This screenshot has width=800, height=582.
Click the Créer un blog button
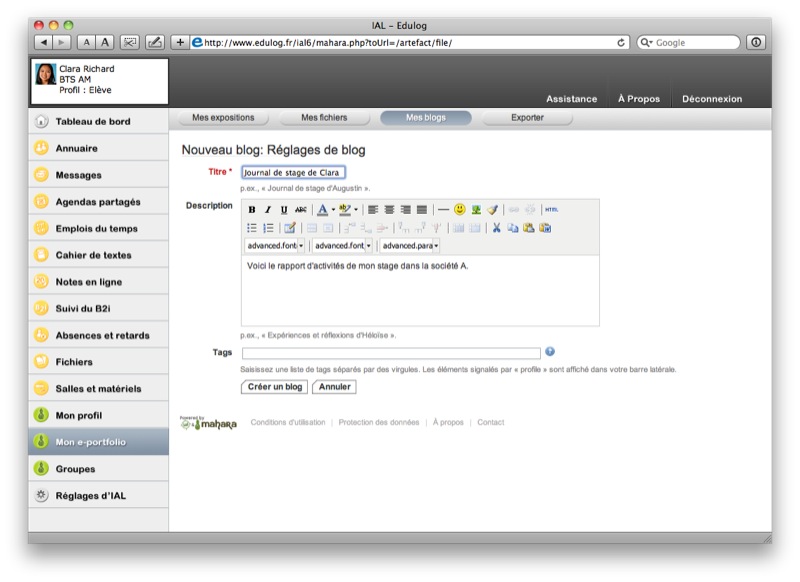275,387
